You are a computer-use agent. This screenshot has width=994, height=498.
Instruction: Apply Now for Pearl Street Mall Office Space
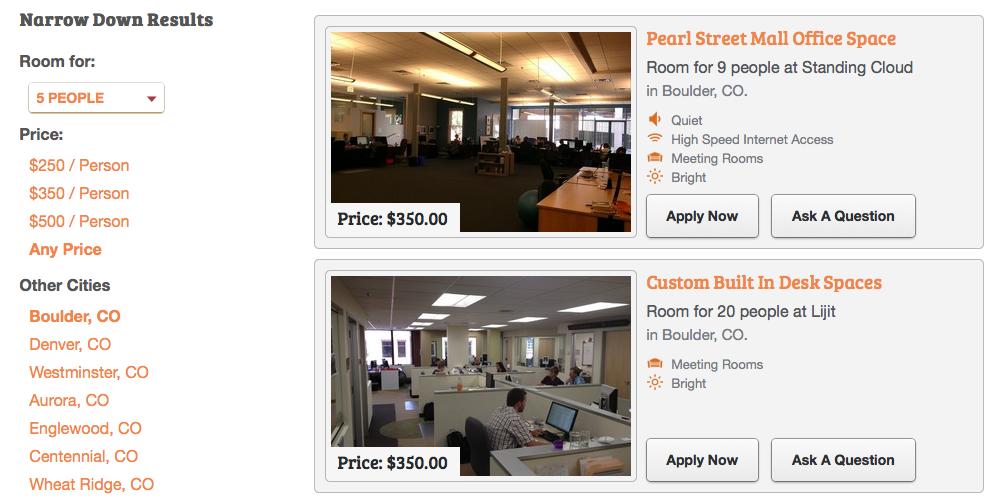pyautogui.click(x=702, y=216)
